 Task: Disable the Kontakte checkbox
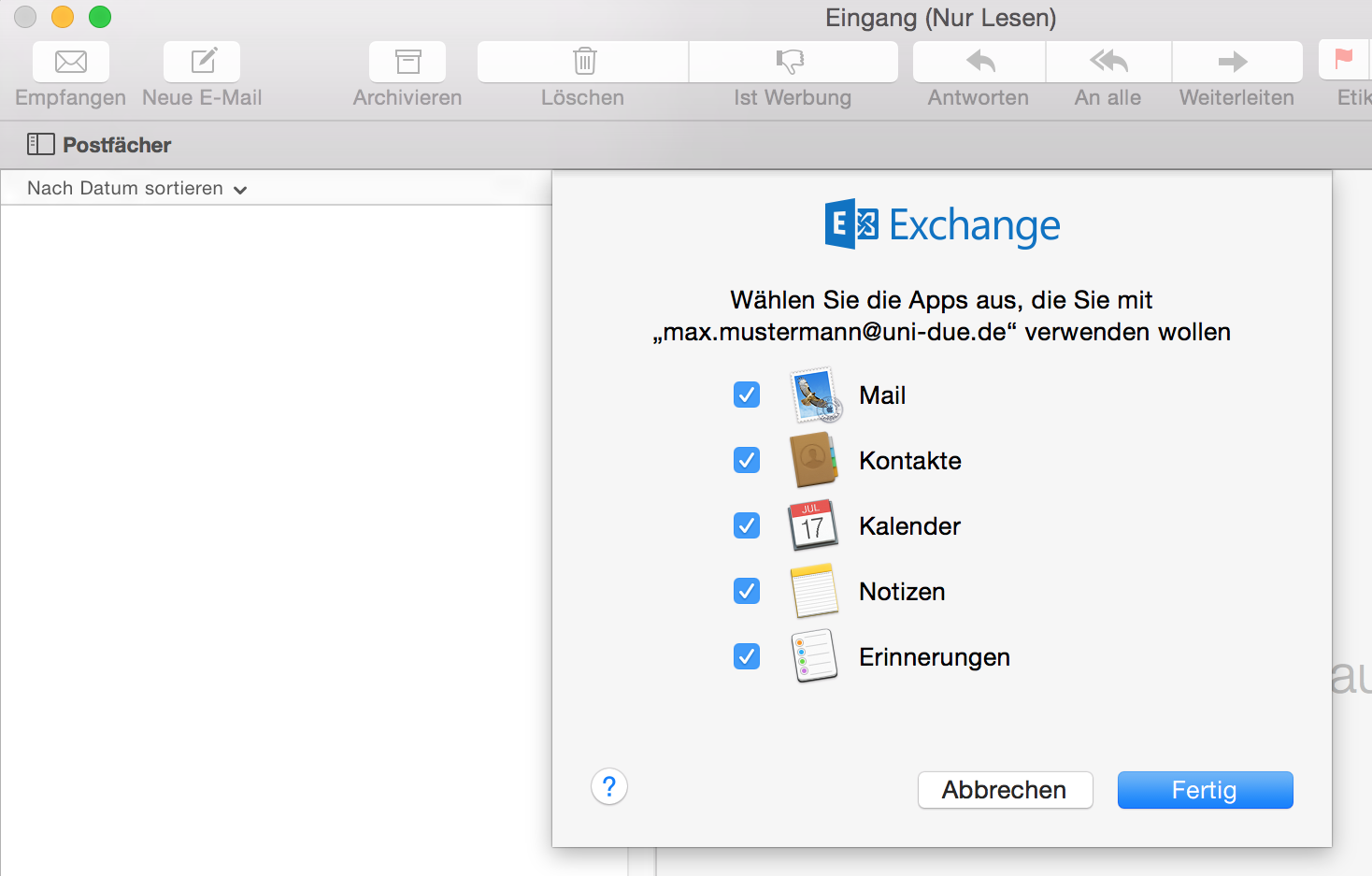point(746,460)
